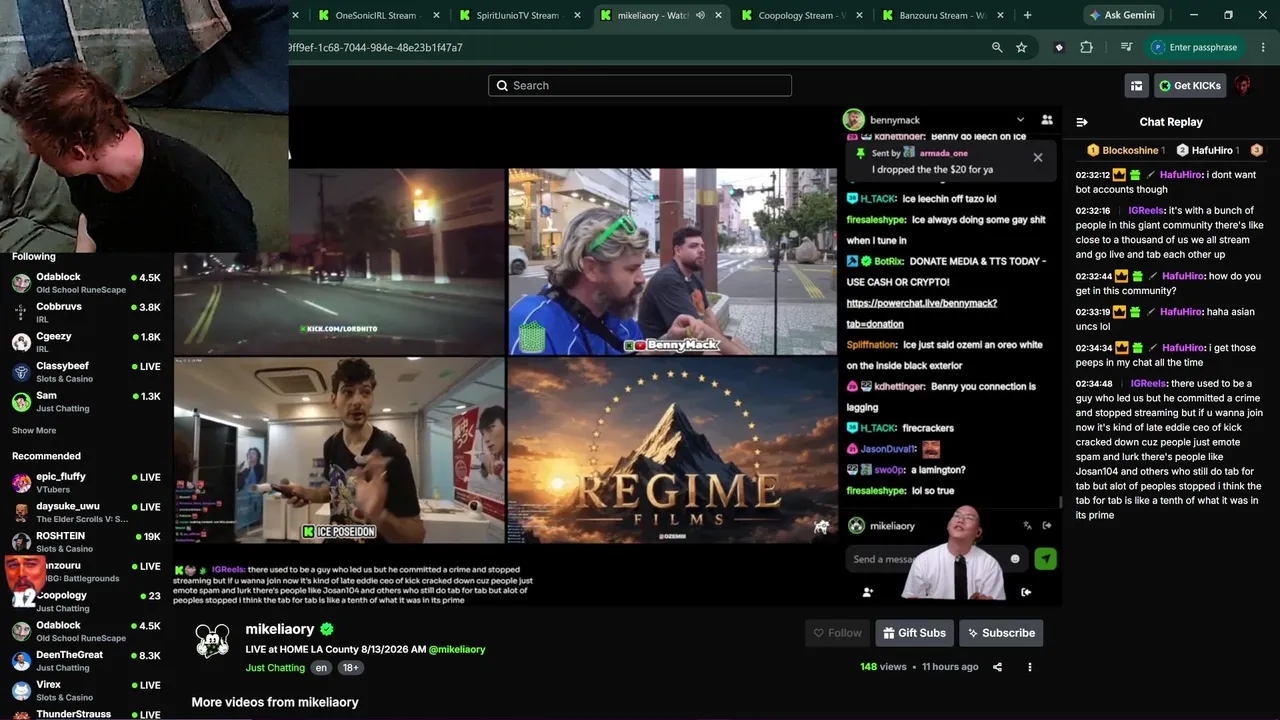1280x720 pixels.
Task: Open the OneSonicIRL Stream tab
Action: [x=376, y=15]
